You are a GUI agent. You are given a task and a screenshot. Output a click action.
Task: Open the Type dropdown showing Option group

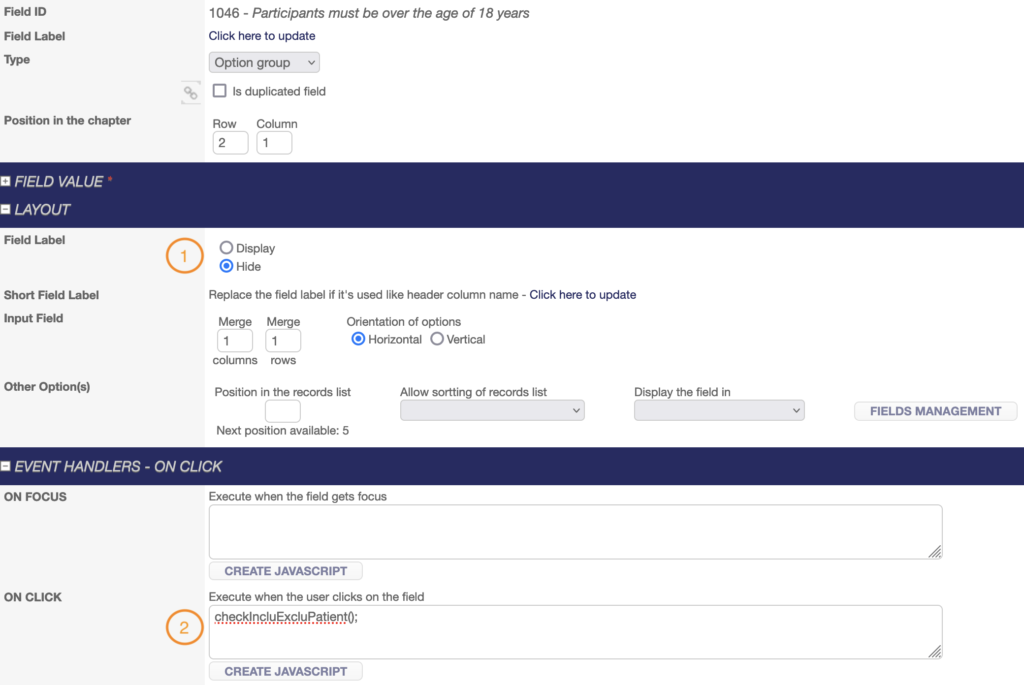tap(264, 63)
